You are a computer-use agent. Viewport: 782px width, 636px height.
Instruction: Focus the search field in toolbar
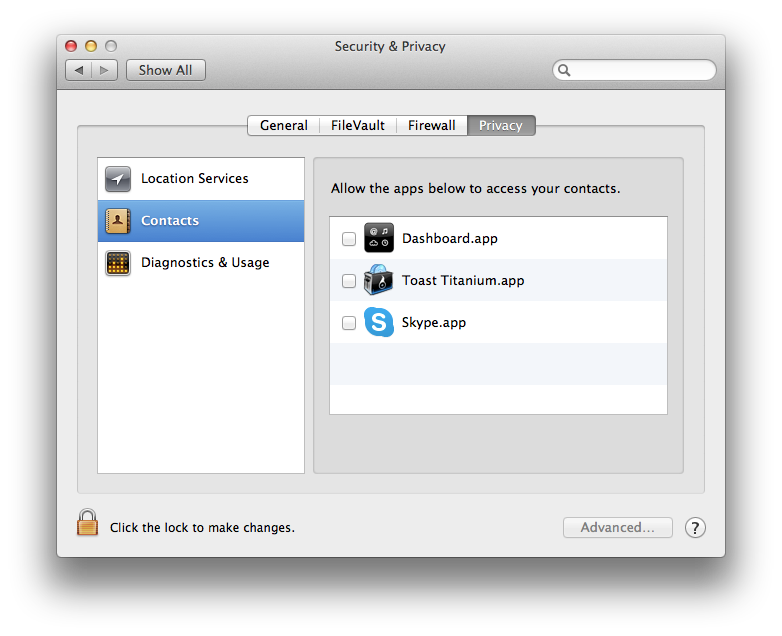[x=640, y=70]
